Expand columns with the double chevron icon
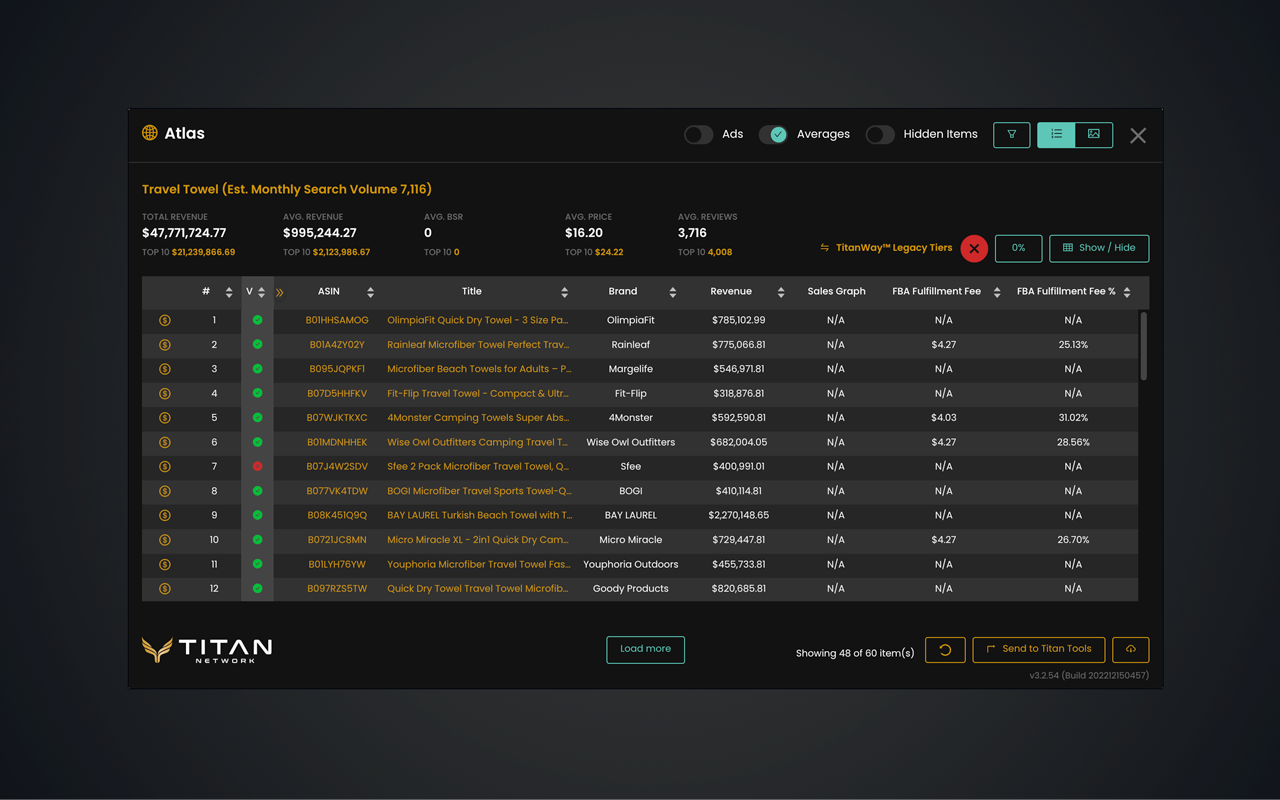Image resolution: width=1280 pixels, height=800 pixels. click(280, 292)
